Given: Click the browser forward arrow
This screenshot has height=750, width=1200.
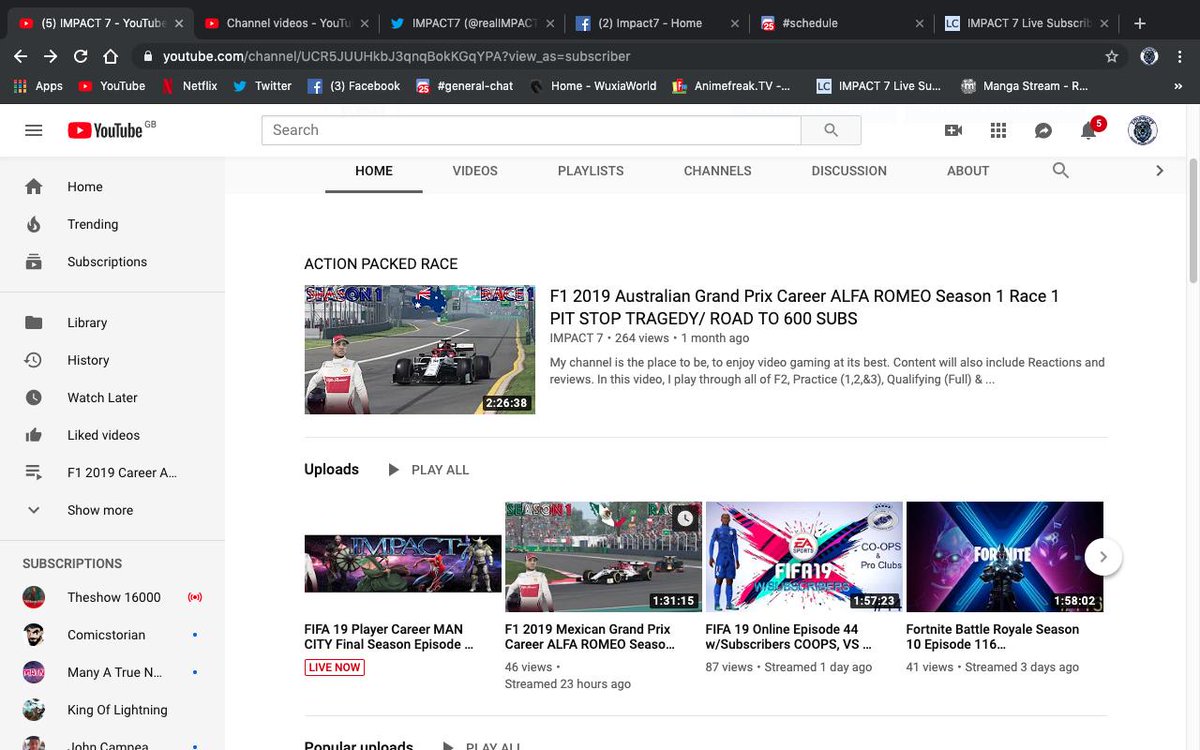Looking at the screenshot, I should pos(50,56).
